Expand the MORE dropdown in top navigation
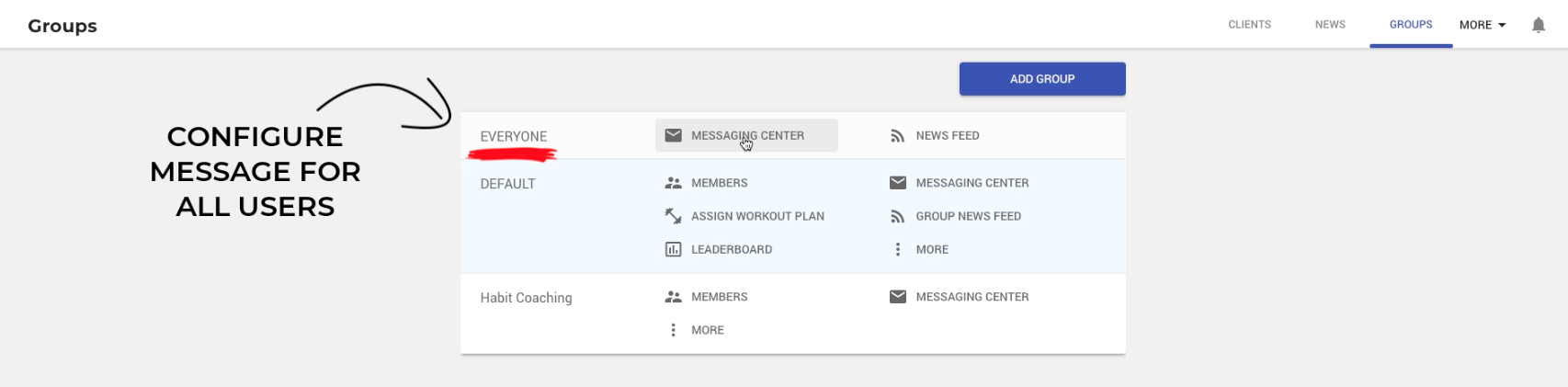 click(x=1482, y=25)
